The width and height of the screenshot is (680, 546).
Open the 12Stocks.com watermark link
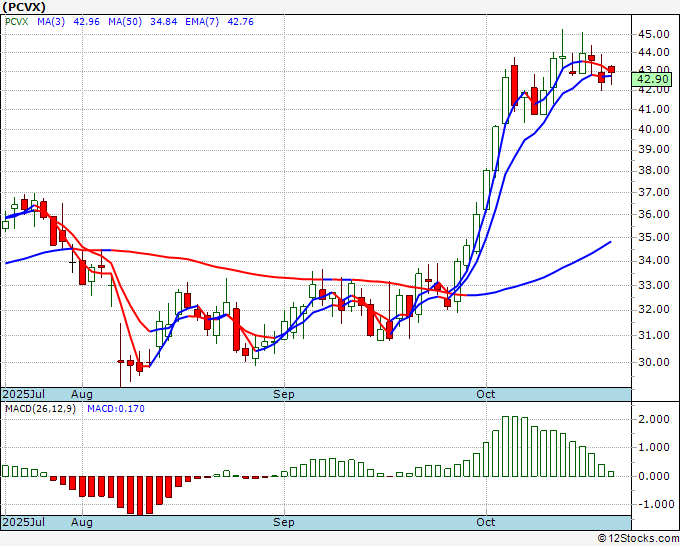click(x=636, y=539)
